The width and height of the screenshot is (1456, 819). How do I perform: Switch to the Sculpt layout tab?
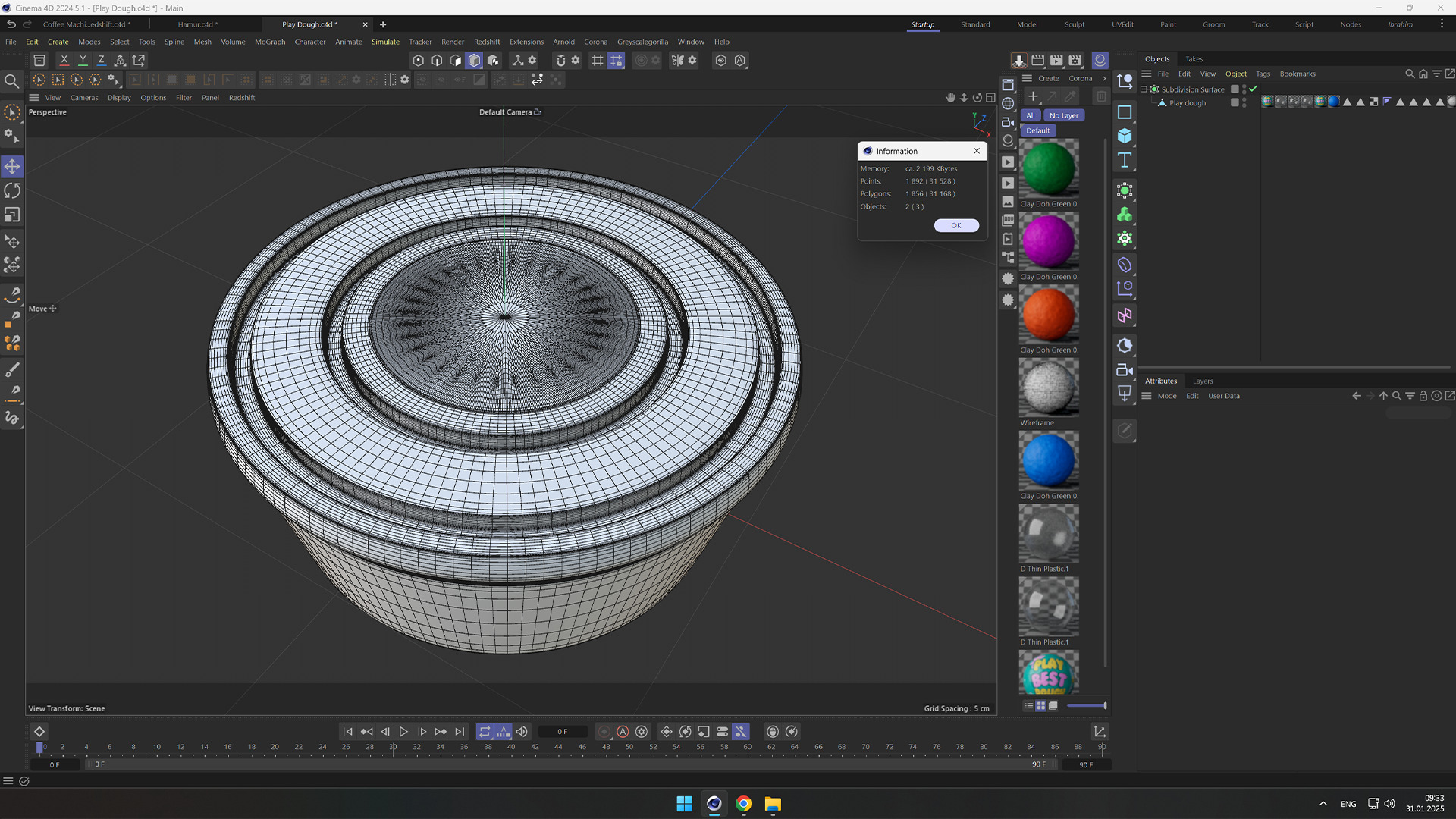click(x=1075, y=24)
